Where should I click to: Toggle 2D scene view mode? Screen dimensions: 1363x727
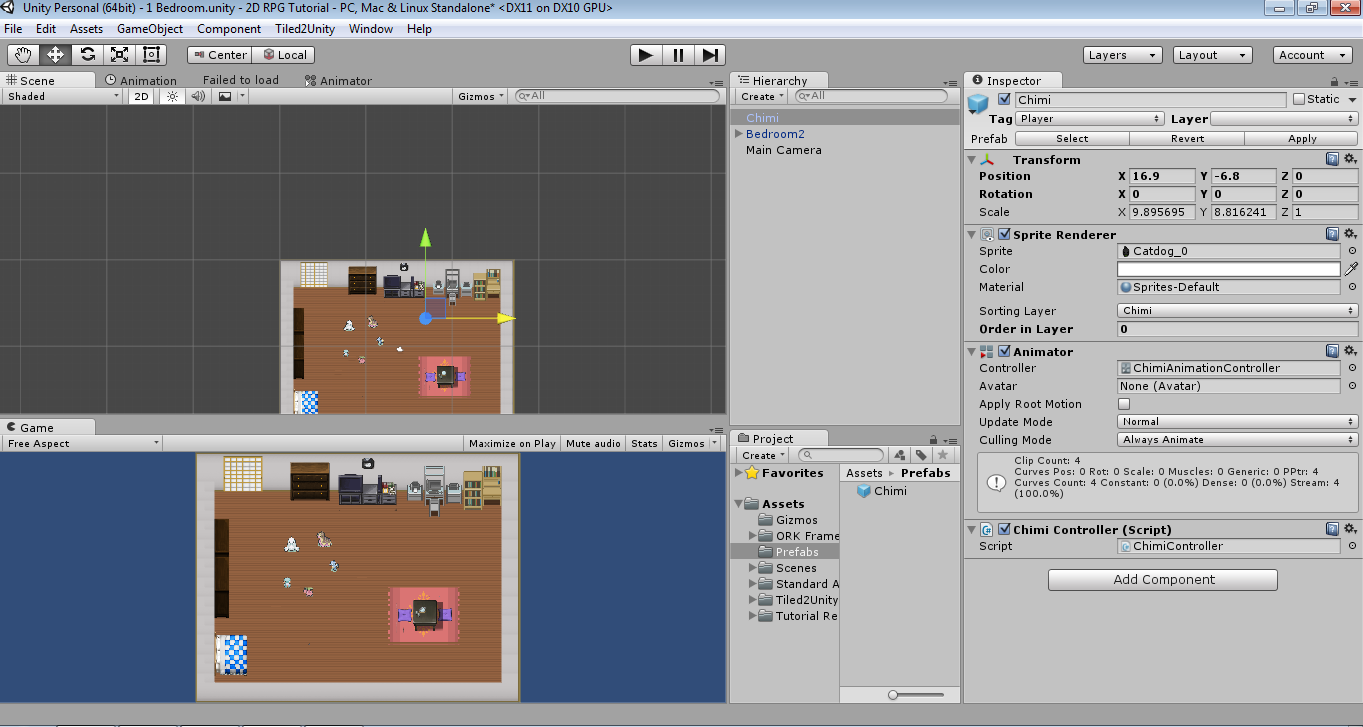point(142,96)
